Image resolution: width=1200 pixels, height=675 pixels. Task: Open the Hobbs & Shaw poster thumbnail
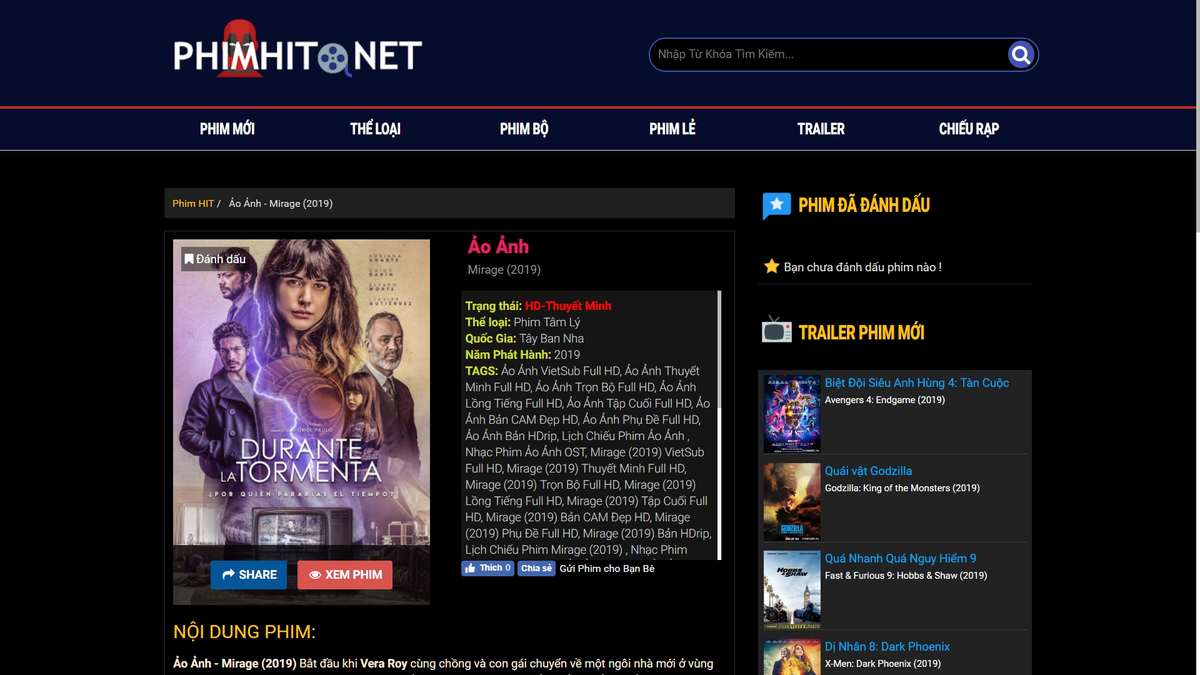click(792, 589)
